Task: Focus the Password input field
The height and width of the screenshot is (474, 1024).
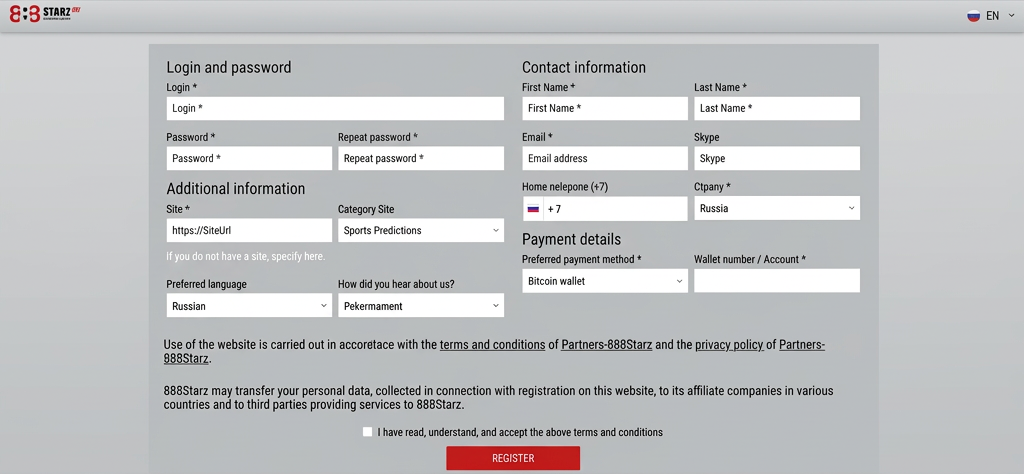Action: 249,158
